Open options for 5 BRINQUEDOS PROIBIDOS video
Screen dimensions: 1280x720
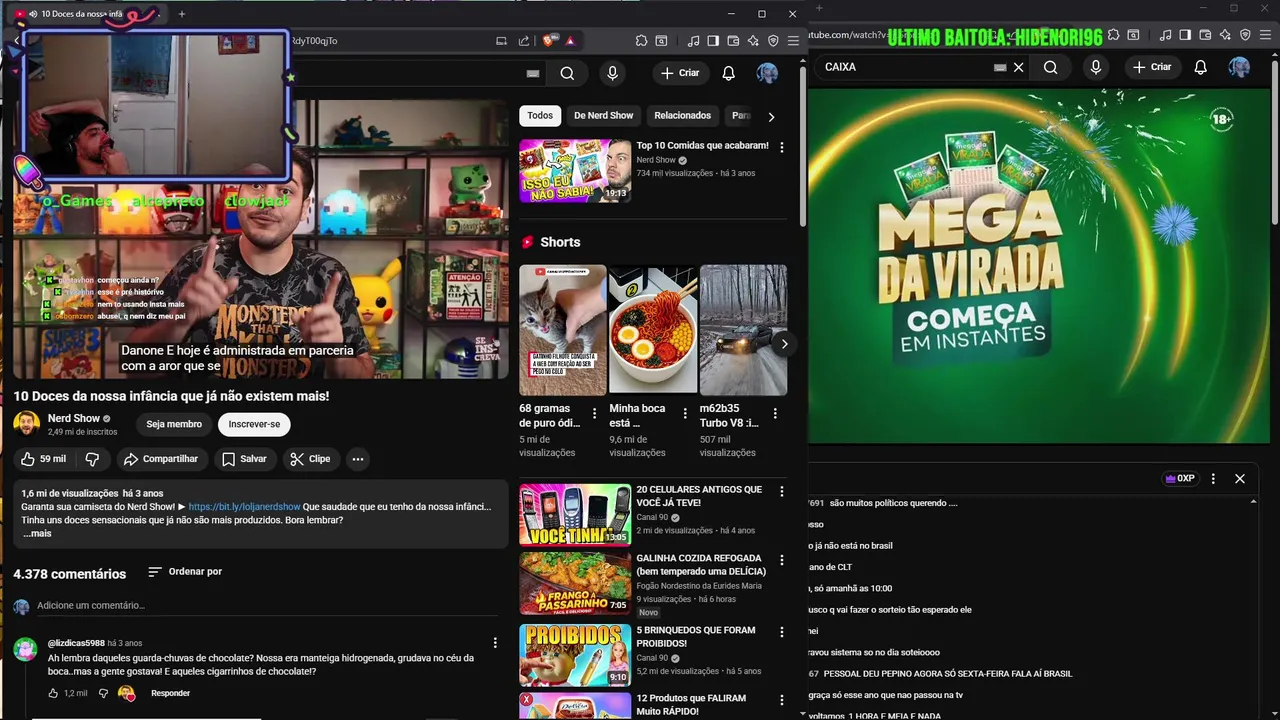click(782, 632)
